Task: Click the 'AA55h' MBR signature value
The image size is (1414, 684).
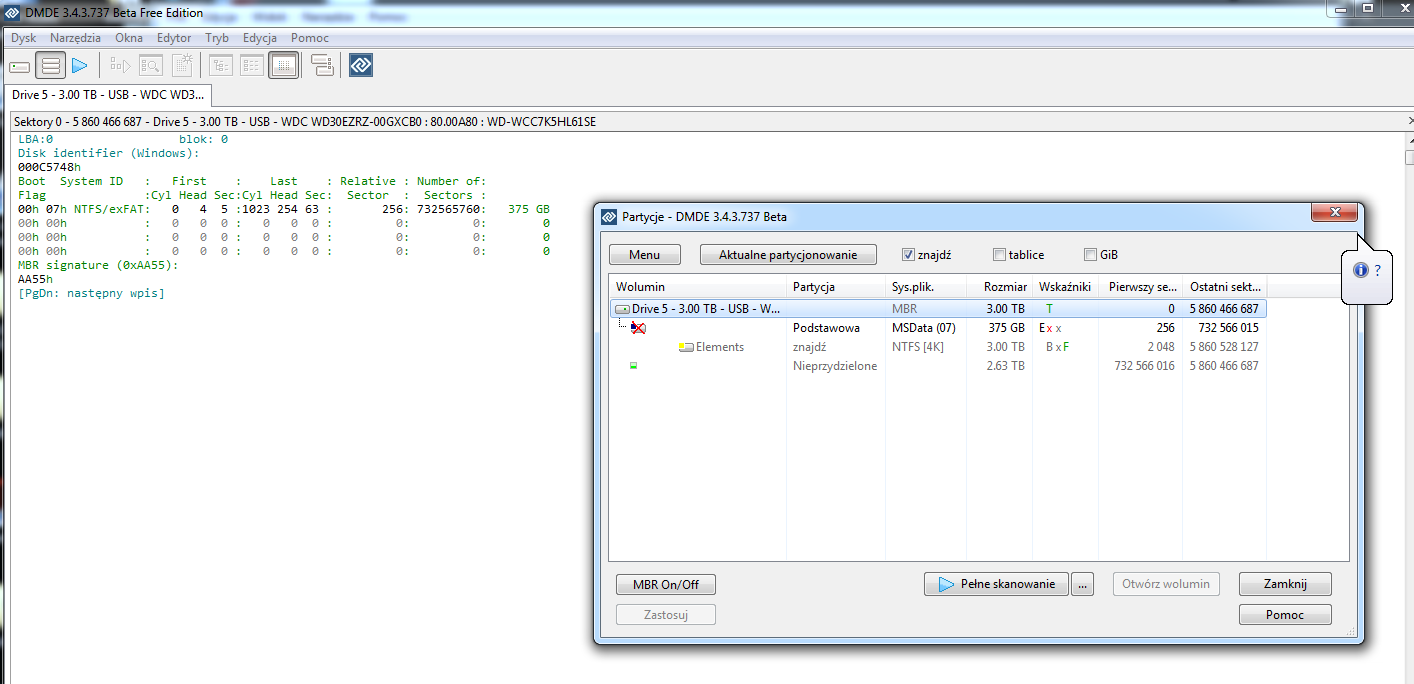Action: [35, 279]
